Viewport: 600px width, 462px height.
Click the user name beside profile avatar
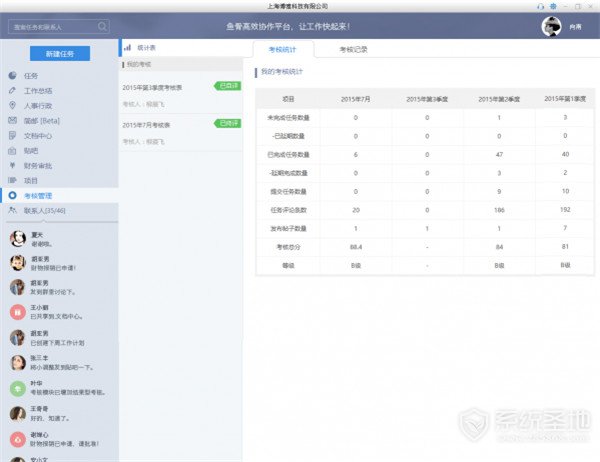[575, 27]
